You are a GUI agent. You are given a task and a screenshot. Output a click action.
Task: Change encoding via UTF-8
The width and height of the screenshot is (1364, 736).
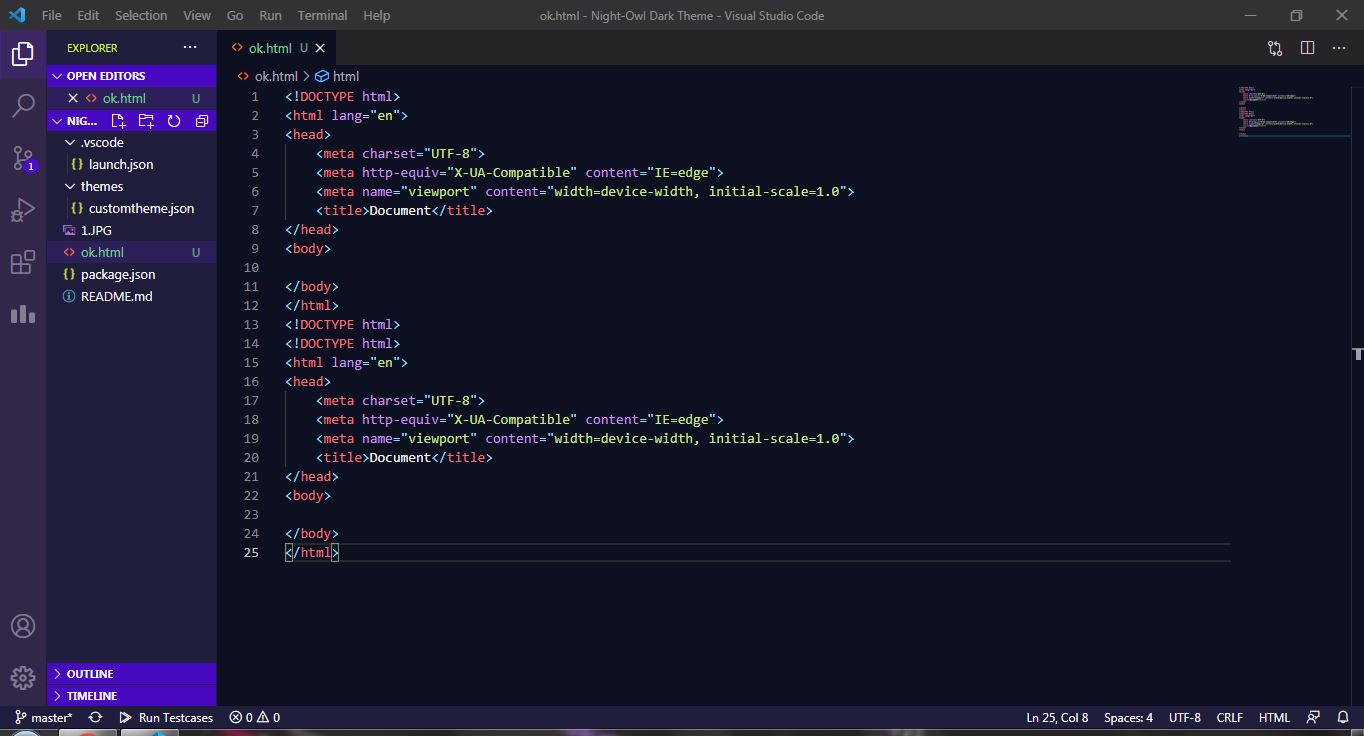tap(1185, 717)
